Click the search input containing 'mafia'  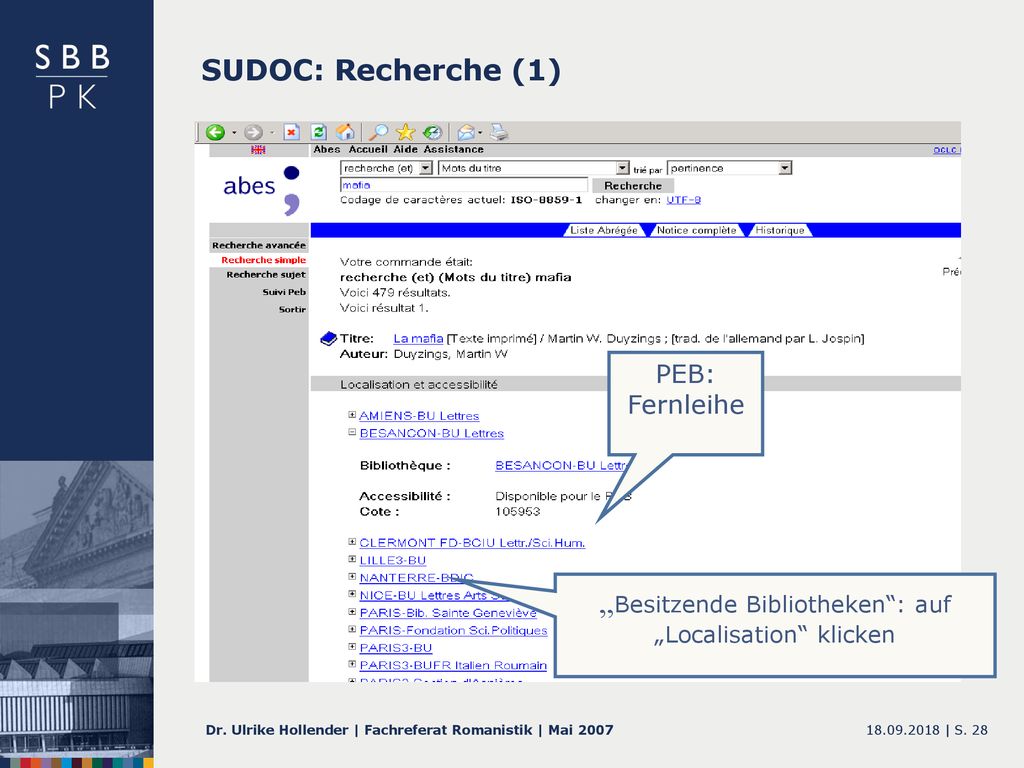pos(464,185)
